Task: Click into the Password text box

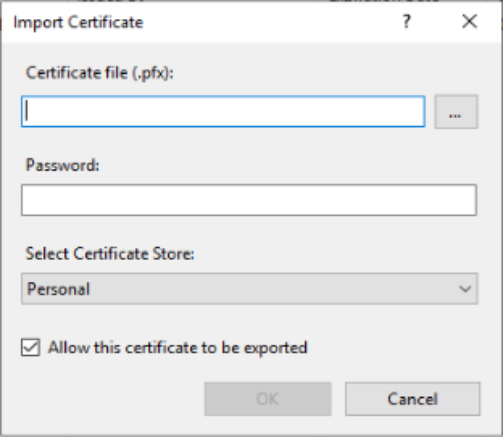Action: click(x=249, y=200)
